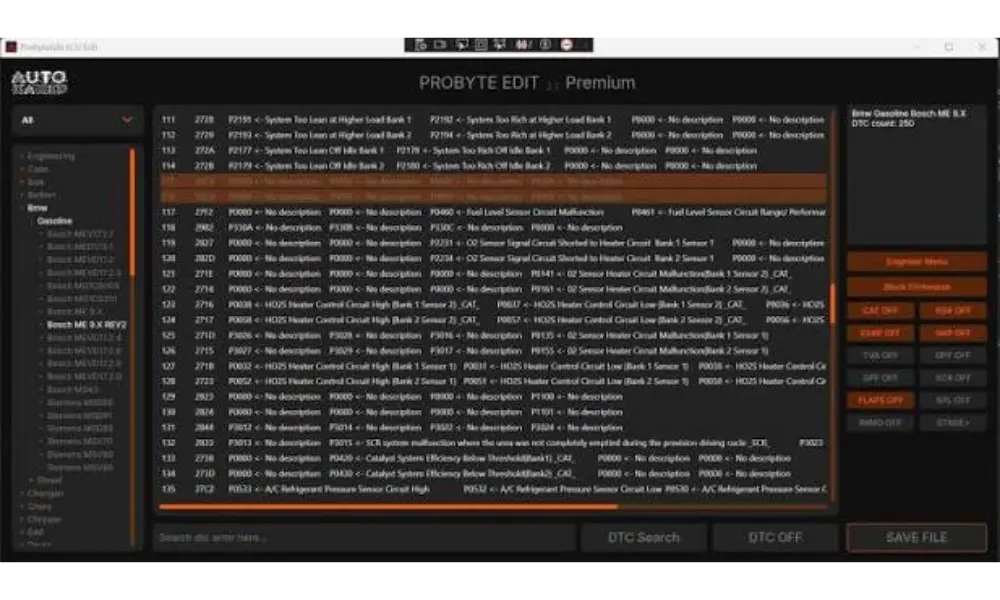
Task: Click the 'DTC count: 250' info text
Action: click(x=883, y=123)
